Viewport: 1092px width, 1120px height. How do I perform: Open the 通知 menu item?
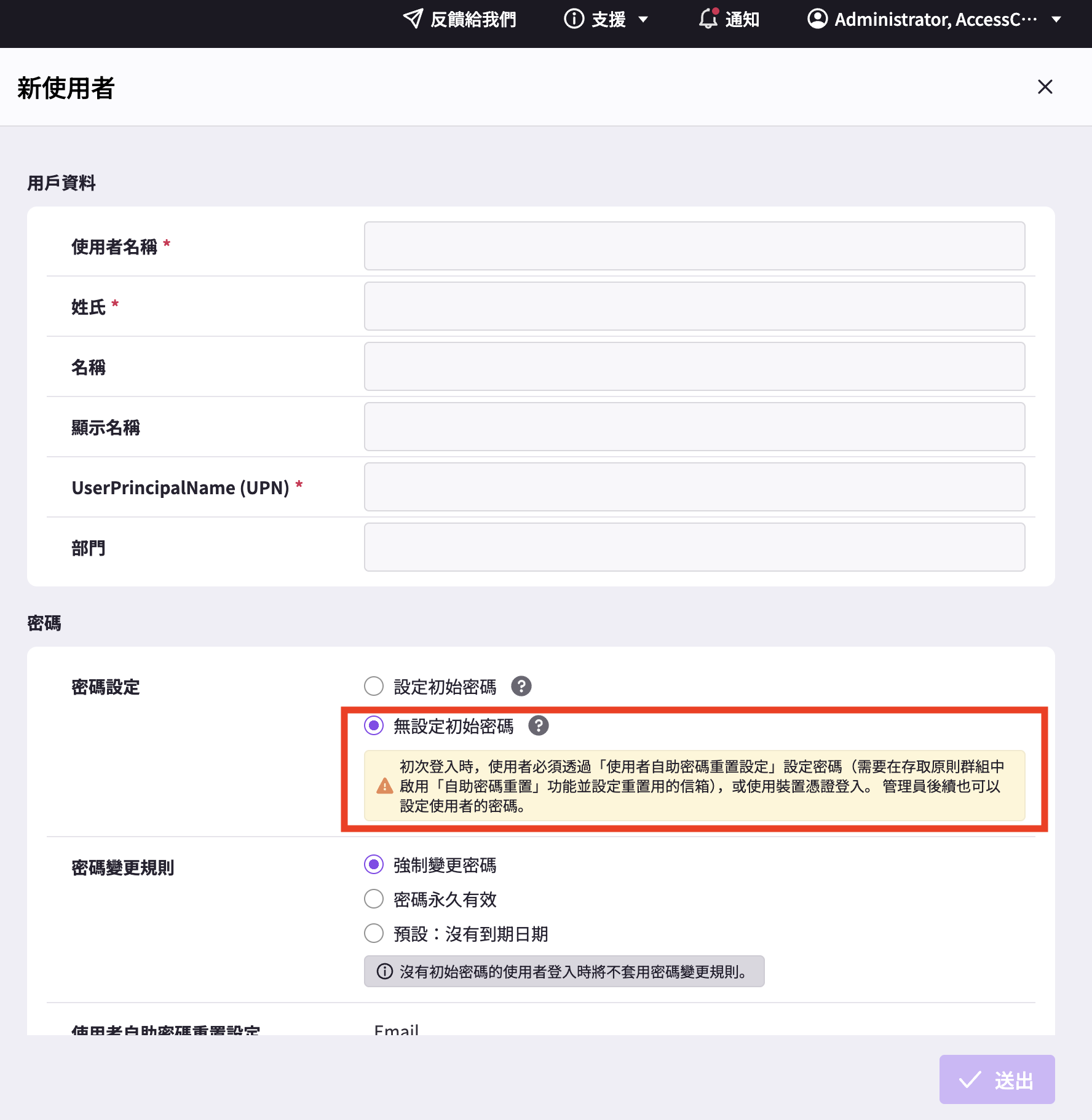[742, 20]
